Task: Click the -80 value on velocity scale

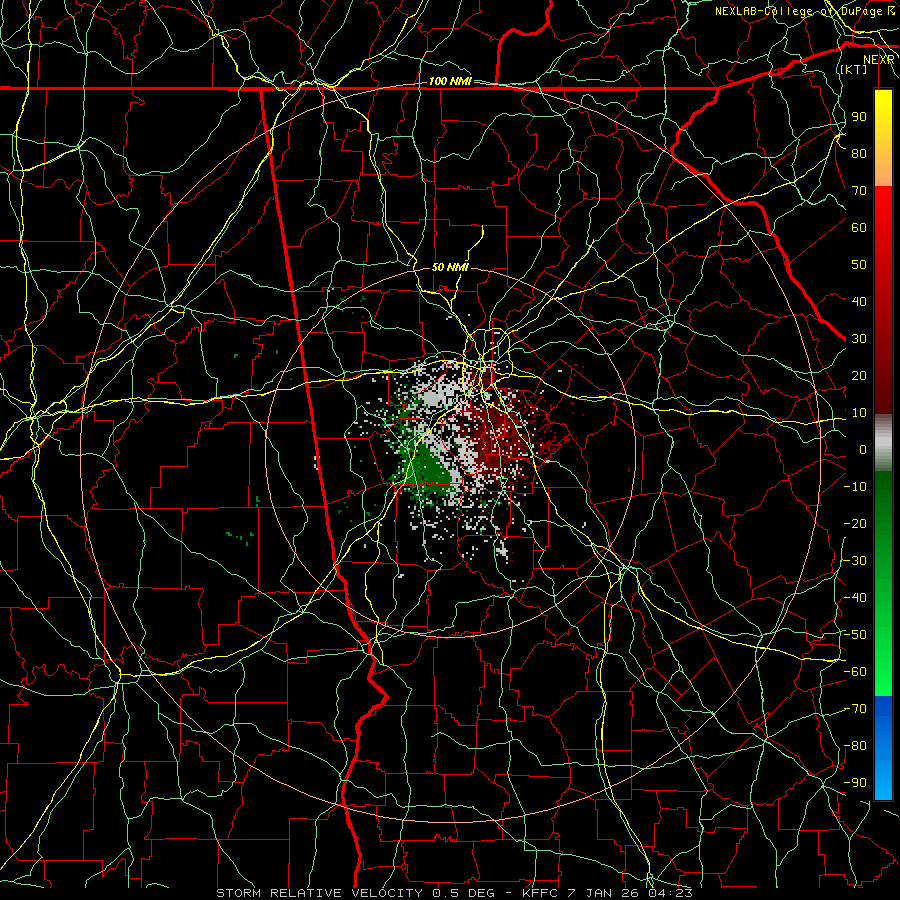Action: 855,746
